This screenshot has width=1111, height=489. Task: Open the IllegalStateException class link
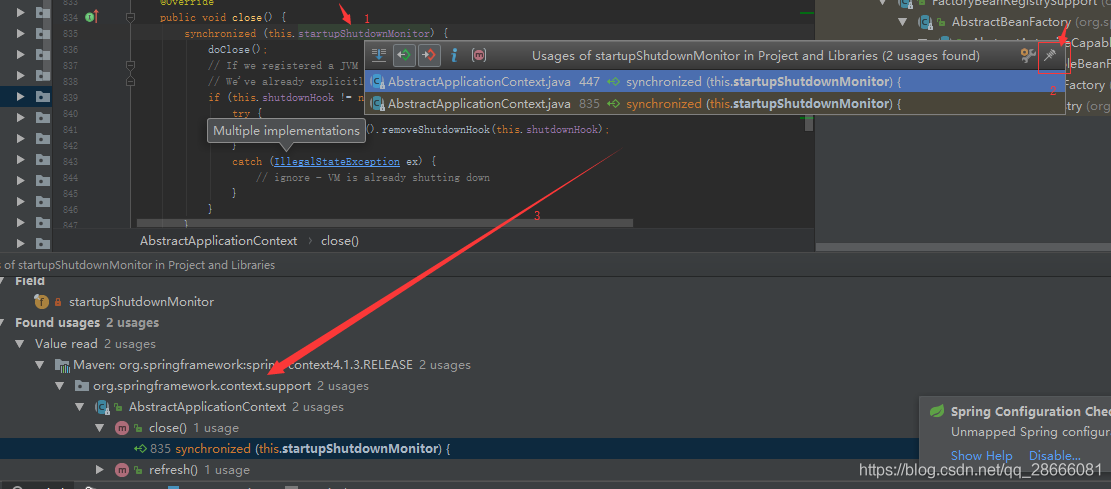pyautogui.click(x=337, y=162)
